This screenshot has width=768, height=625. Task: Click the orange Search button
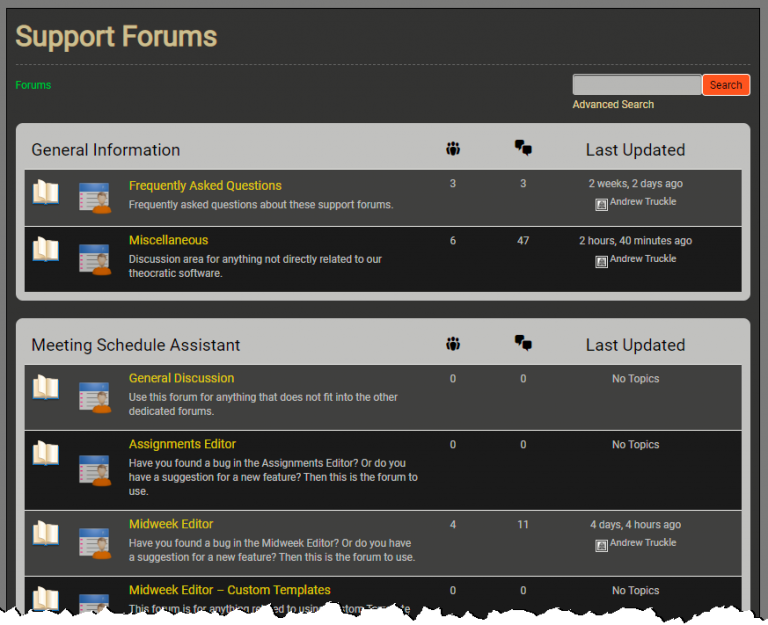[x=726, y=85]
